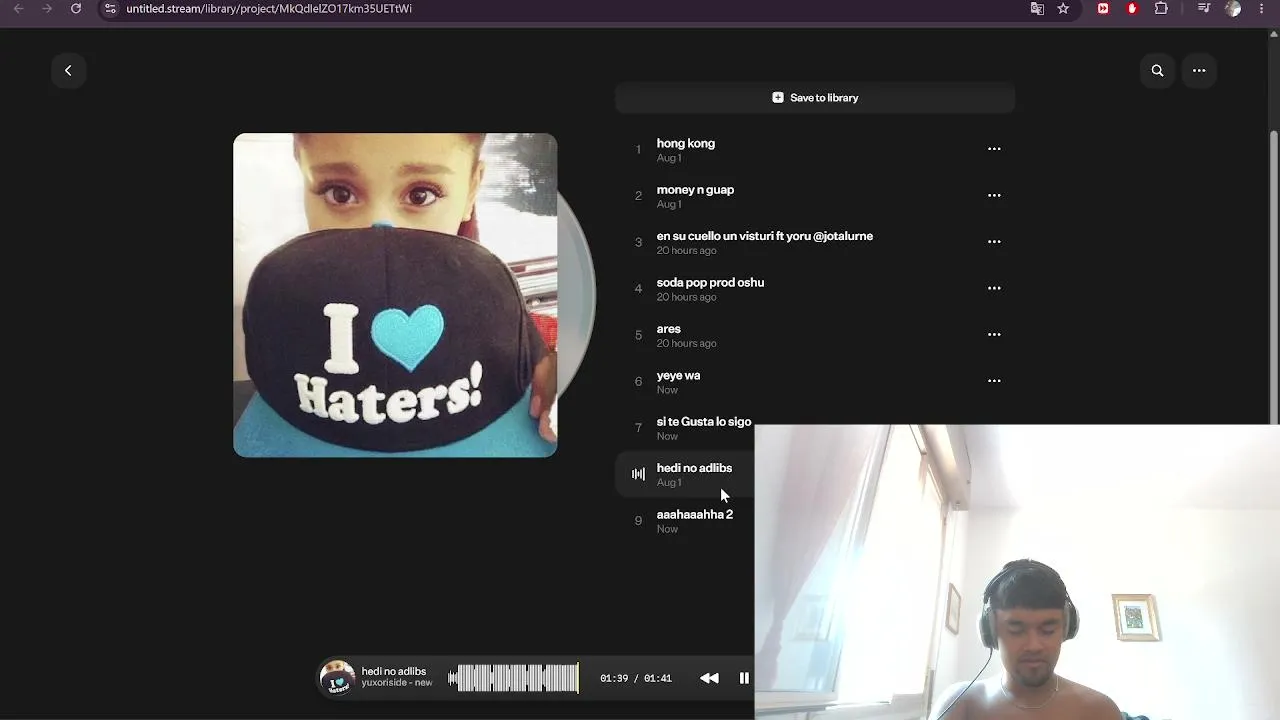Screen dimensions: 1280x720
Task: Open options for soda pop prod oshu
Action: tap(994, 288)
